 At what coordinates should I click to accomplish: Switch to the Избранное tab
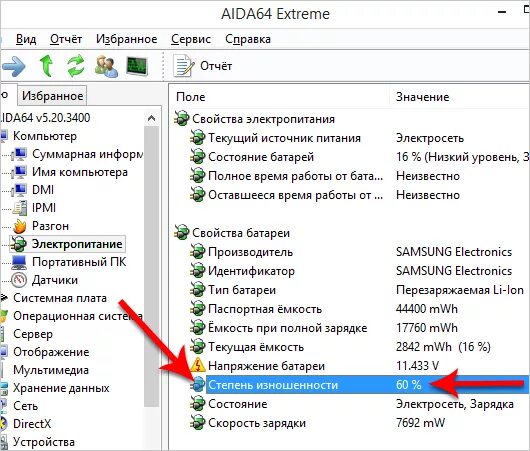point(52,96)
